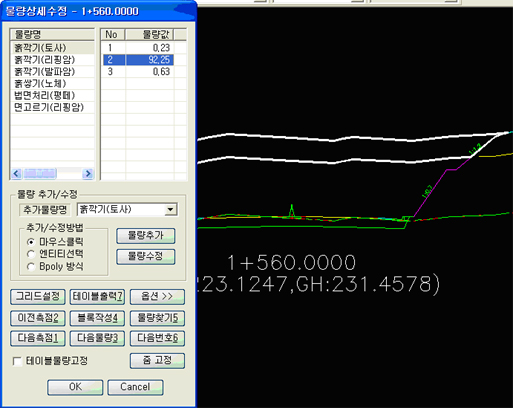Click the 테이블출력7 button
513x408 pixels.
click(x=97, y=297)
